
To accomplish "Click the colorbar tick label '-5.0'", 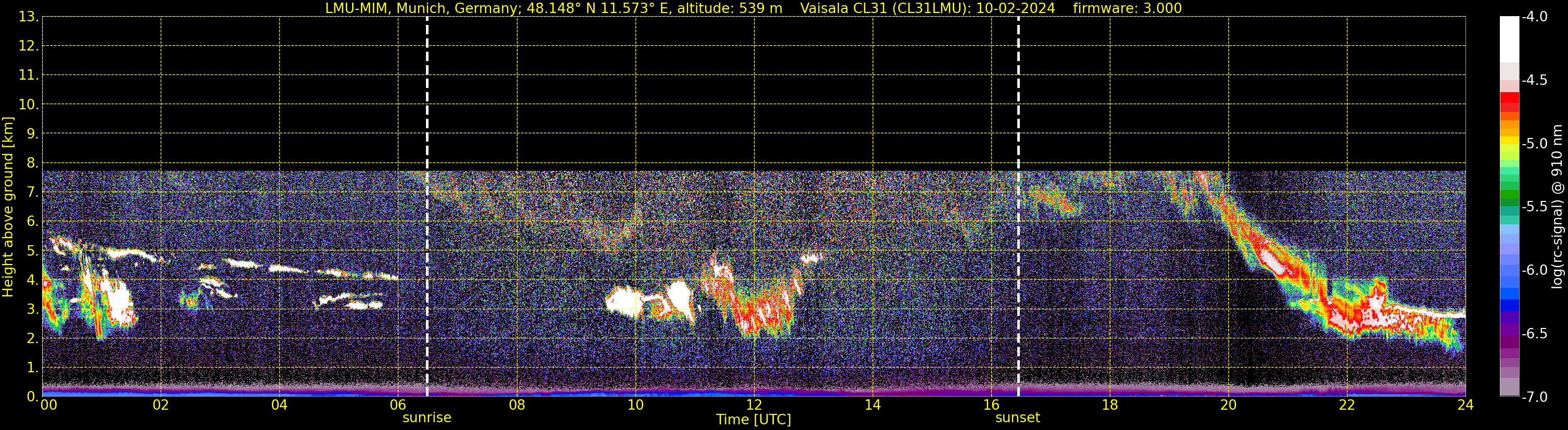I will click(x=1535, y=144).
